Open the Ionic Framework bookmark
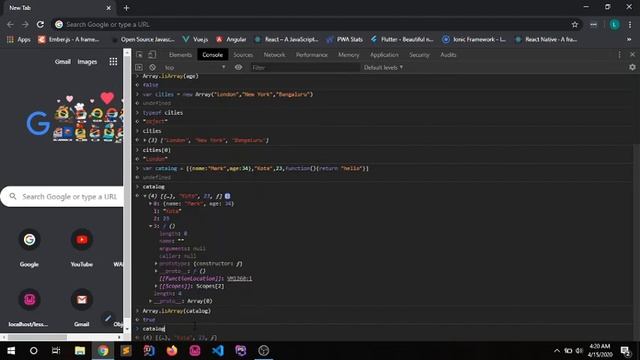 click(x=474, y=39)
